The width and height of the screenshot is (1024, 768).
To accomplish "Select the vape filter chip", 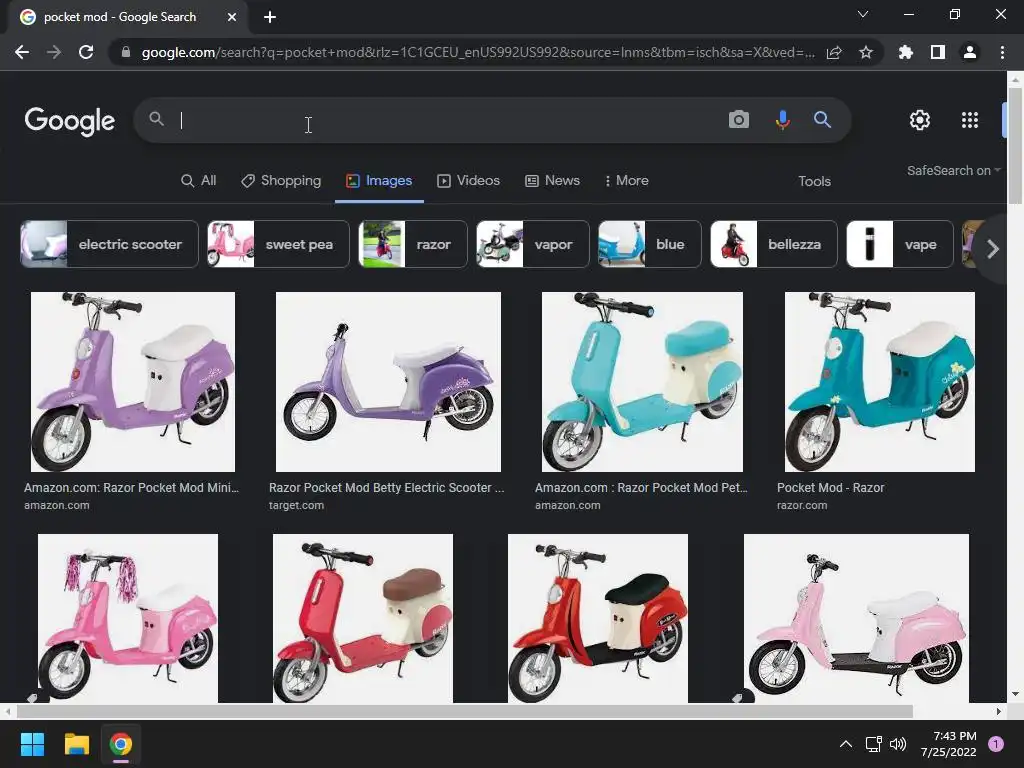I will click(x=900, y=244).
